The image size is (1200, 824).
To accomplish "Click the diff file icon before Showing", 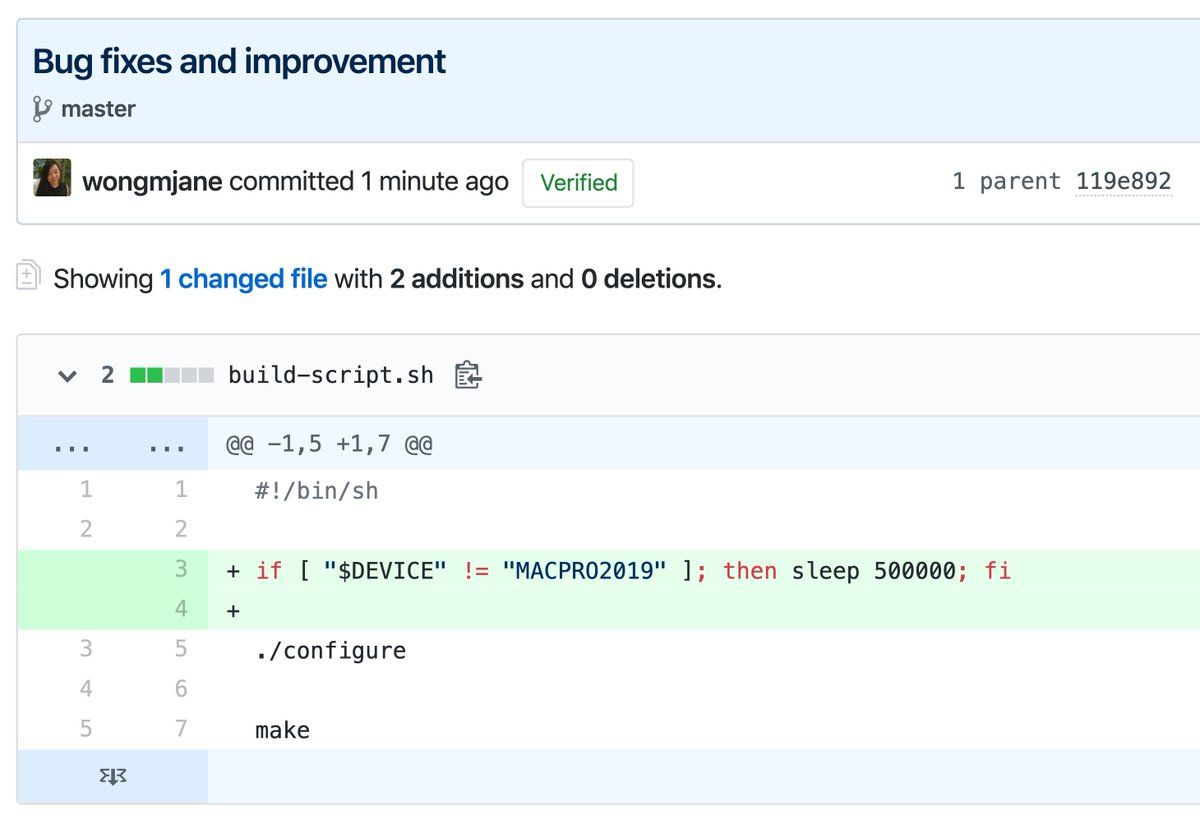I will pyautogui.click(x=28, y=276).
